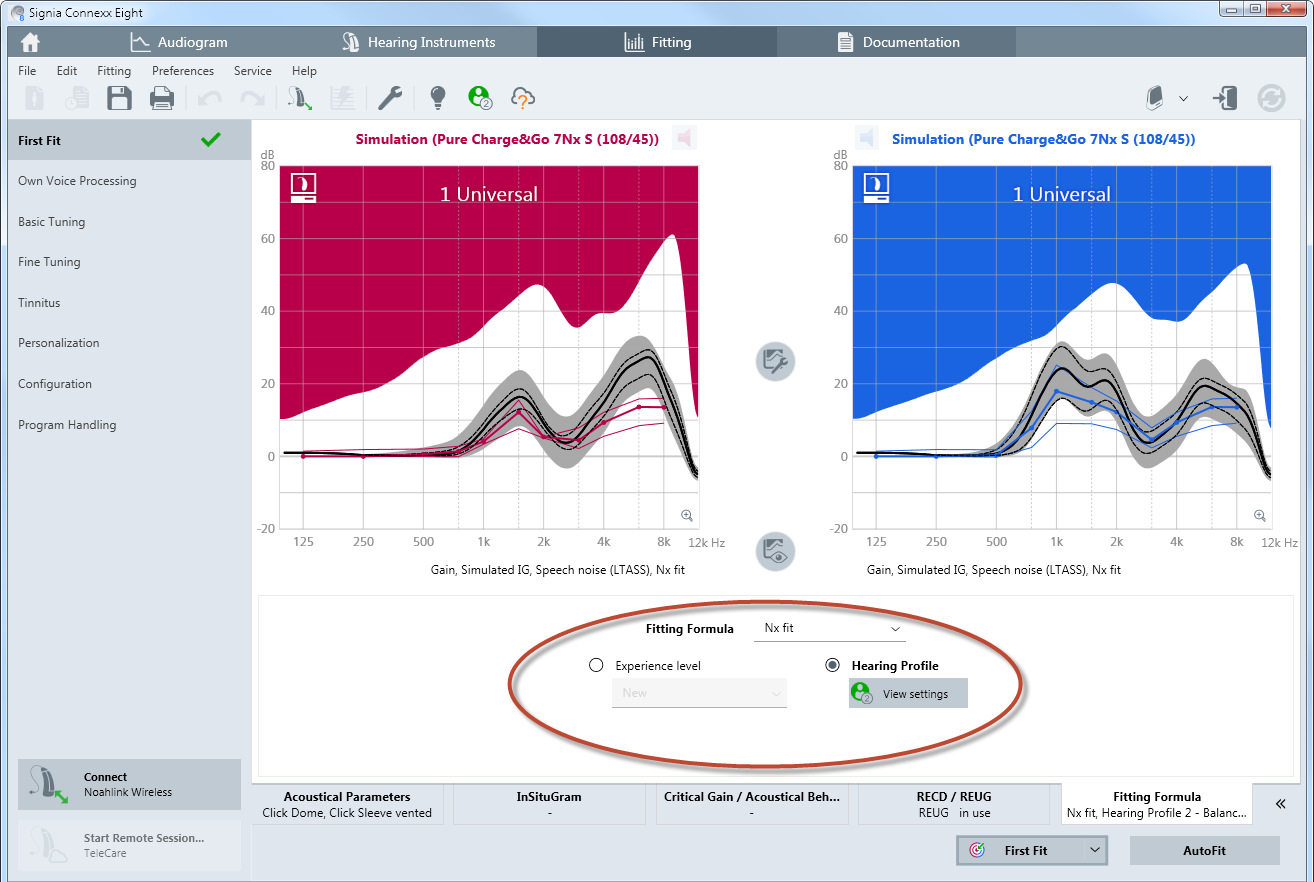
Task: Click the AutoFit button
Action: 1204,850
